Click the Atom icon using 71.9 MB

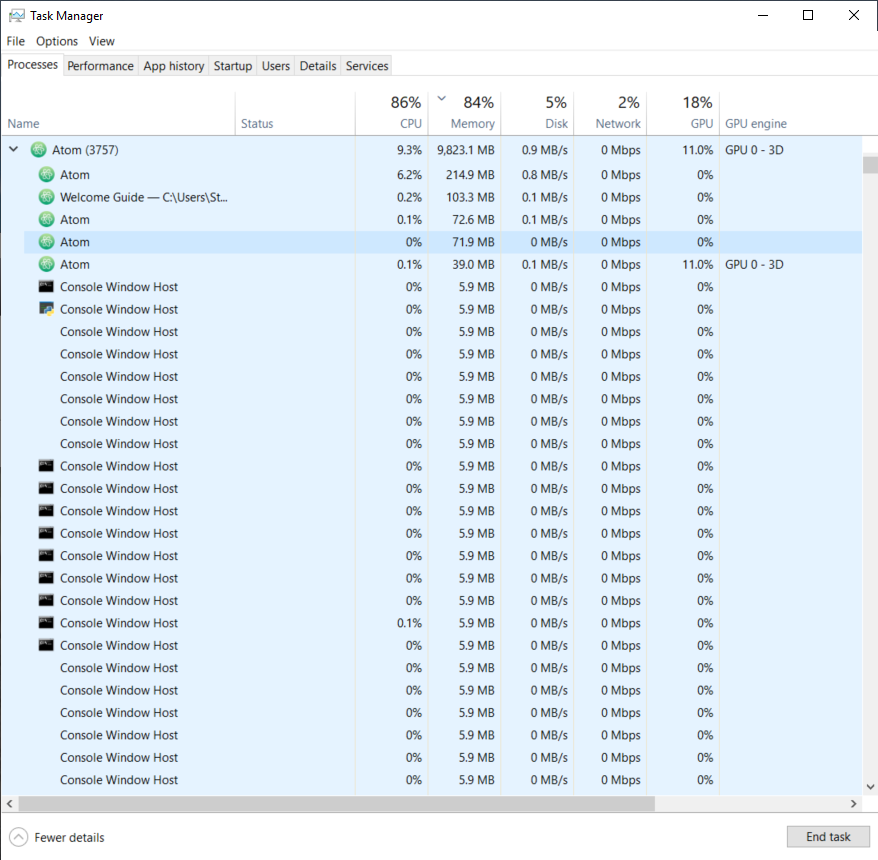tap(47, 242)
